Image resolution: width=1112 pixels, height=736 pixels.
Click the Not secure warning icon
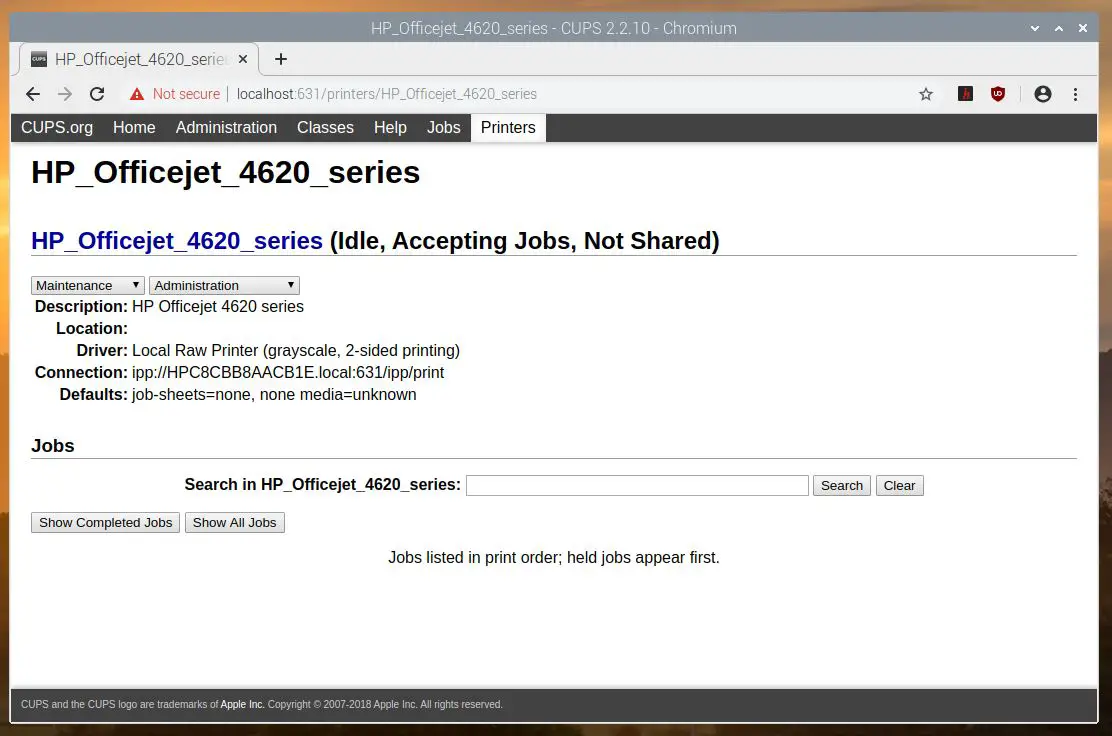click(x=137, y=94)
